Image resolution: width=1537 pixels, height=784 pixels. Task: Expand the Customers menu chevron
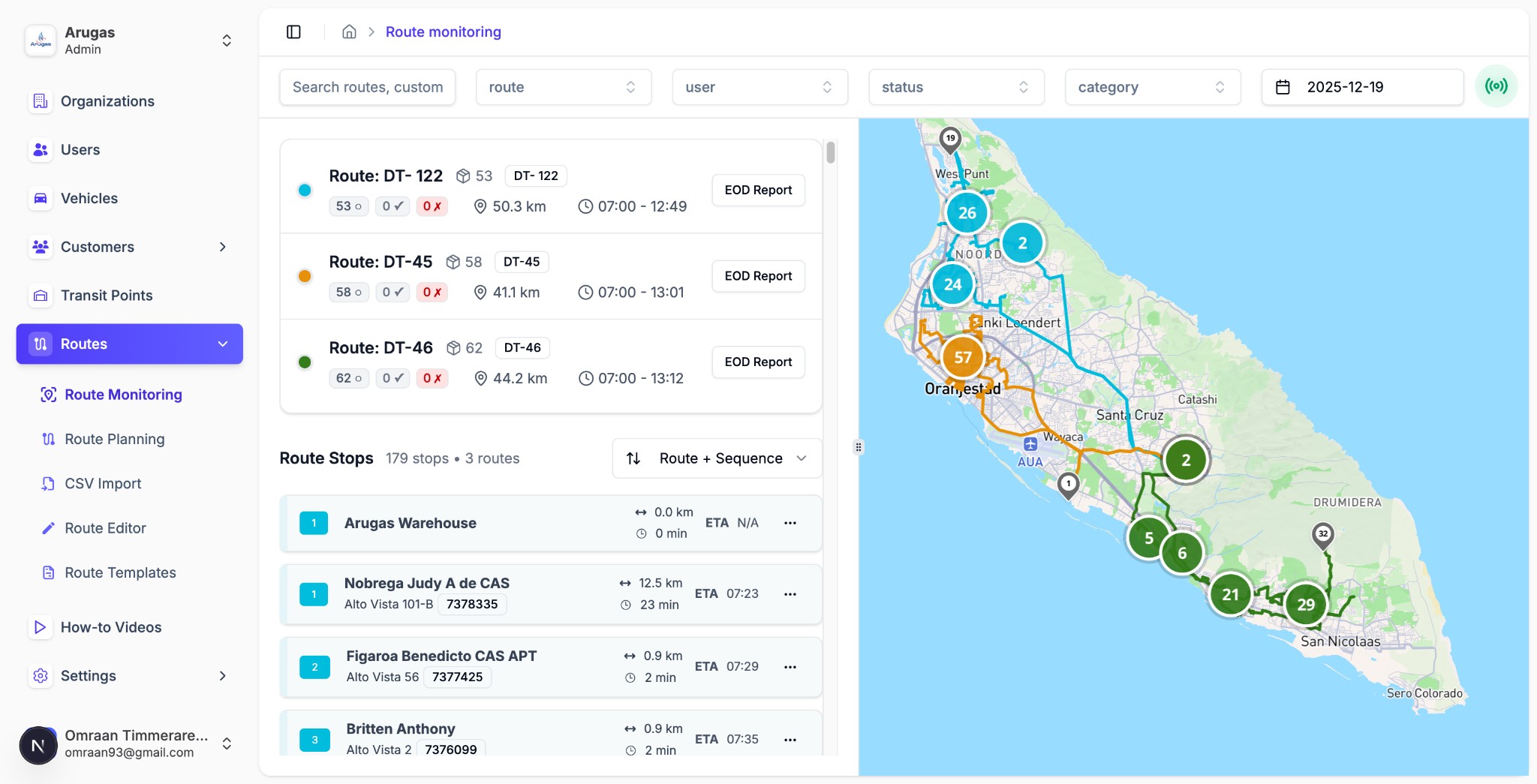tap(223, 246)
